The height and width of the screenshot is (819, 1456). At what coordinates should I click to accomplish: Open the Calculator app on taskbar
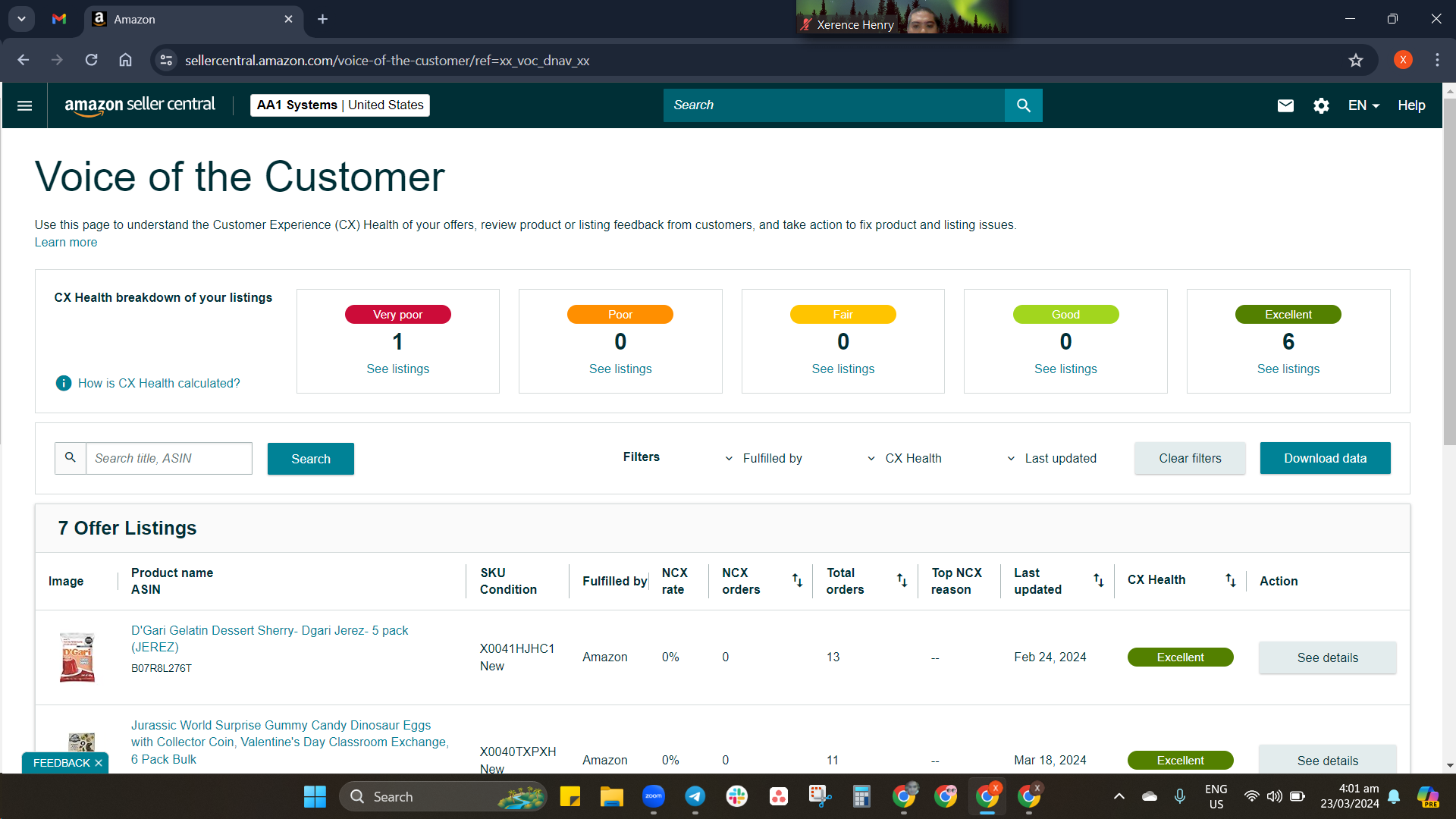(861, 796)
